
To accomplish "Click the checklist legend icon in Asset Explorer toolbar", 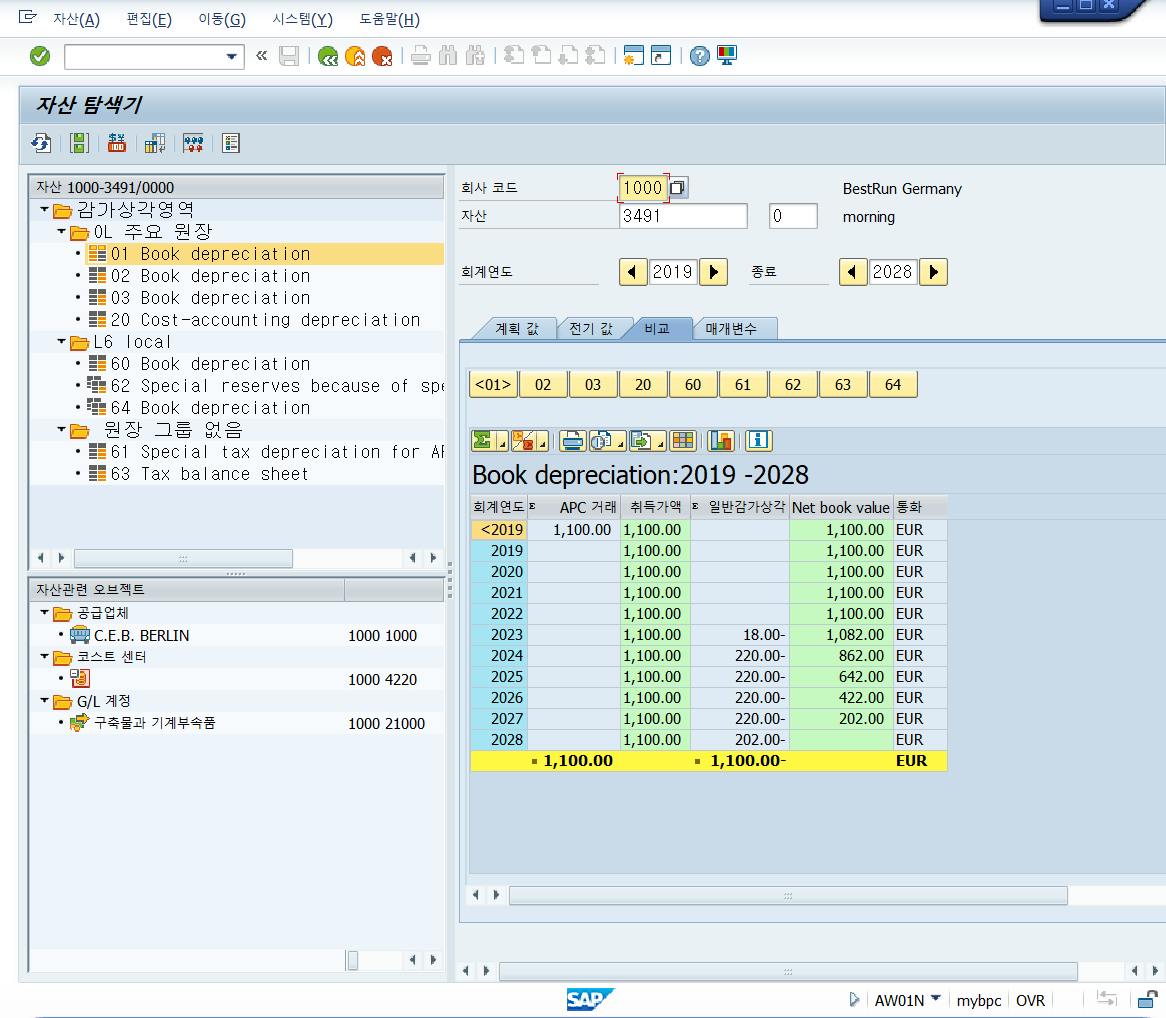I will coord(231,143).
